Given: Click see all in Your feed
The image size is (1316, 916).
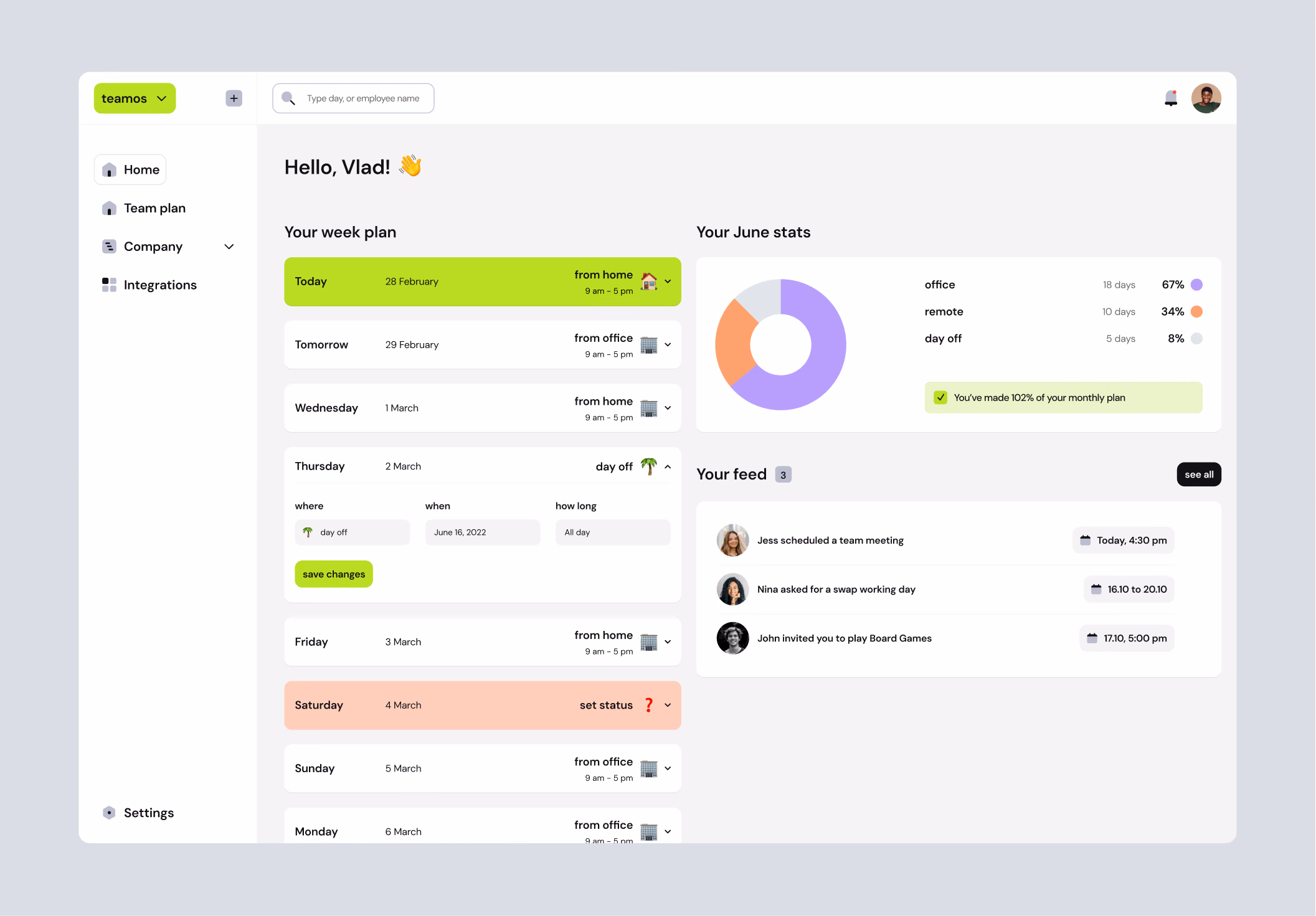Looking at the screenshot, I should pyautogui.click(x=1199, y=475).
